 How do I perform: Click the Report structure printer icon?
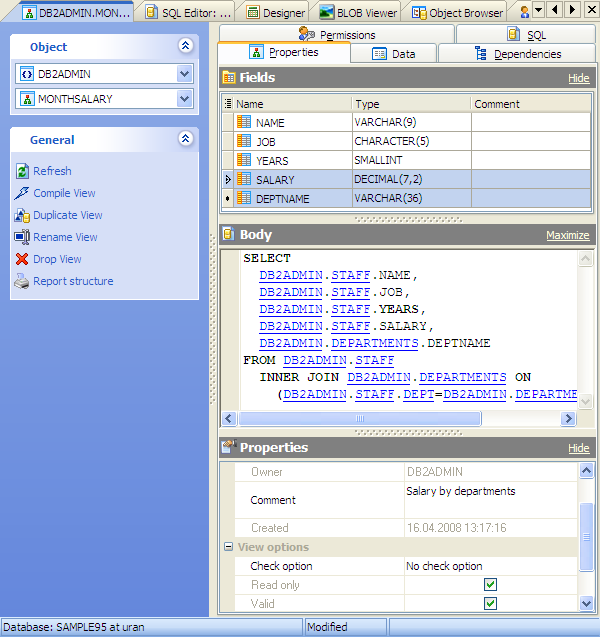click(x=23, y=281)
